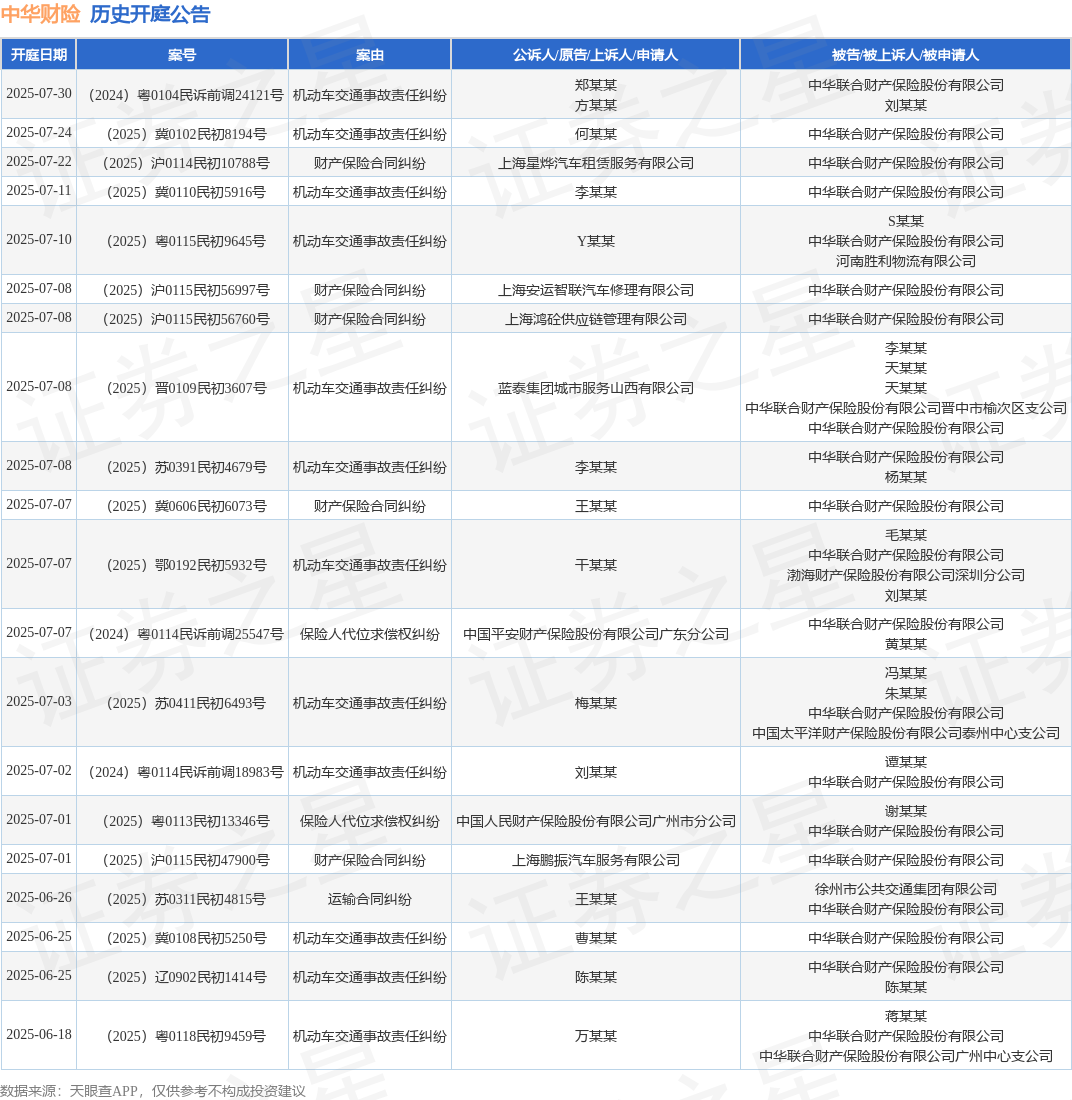Select case number 冀0108民初5250号
This screenshot has height=1100, width=1072.
coord(186,938)
